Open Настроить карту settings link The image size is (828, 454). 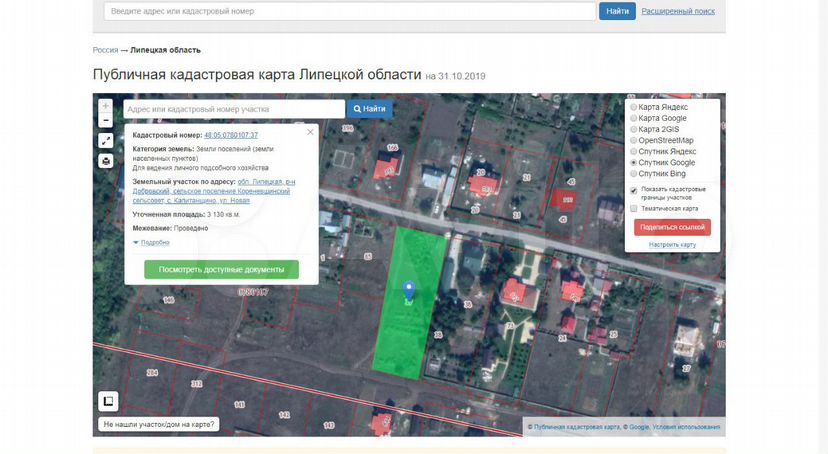[x=672, y=244]
